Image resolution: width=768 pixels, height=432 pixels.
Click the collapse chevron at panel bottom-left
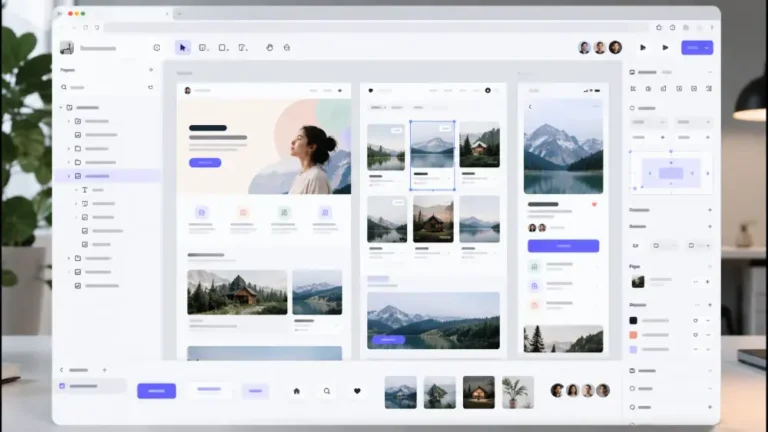pyautogui.click(x=61, y=370)
